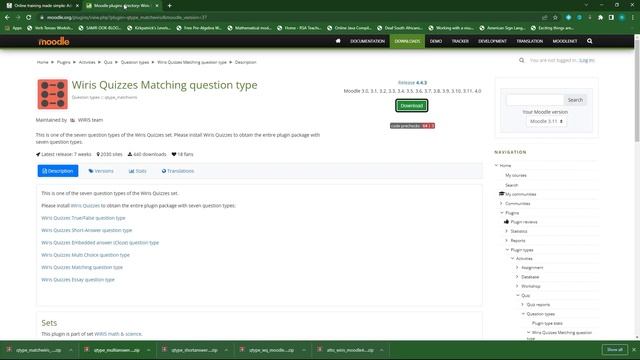Collapse Plugins in navigation tree
The width and height of the screenshot is (640, 360).
(502, 213)
